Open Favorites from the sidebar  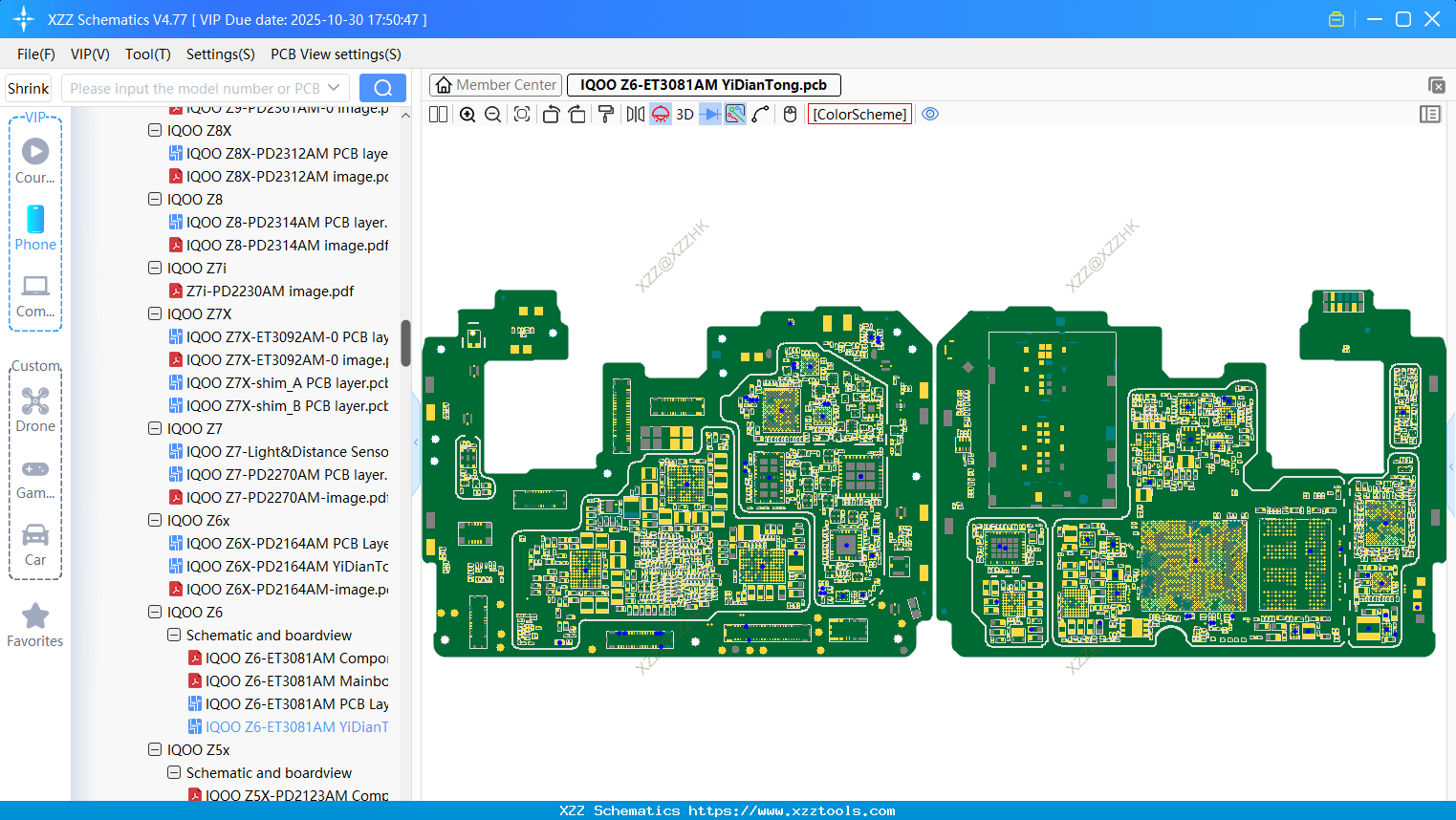[35, 625]
